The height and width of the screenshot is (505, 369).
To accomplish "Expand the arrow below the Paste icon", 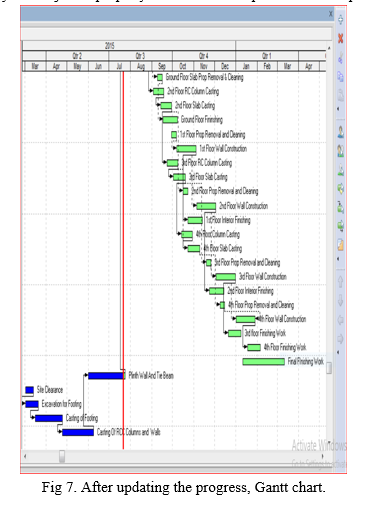I will (x=338, y=109).
